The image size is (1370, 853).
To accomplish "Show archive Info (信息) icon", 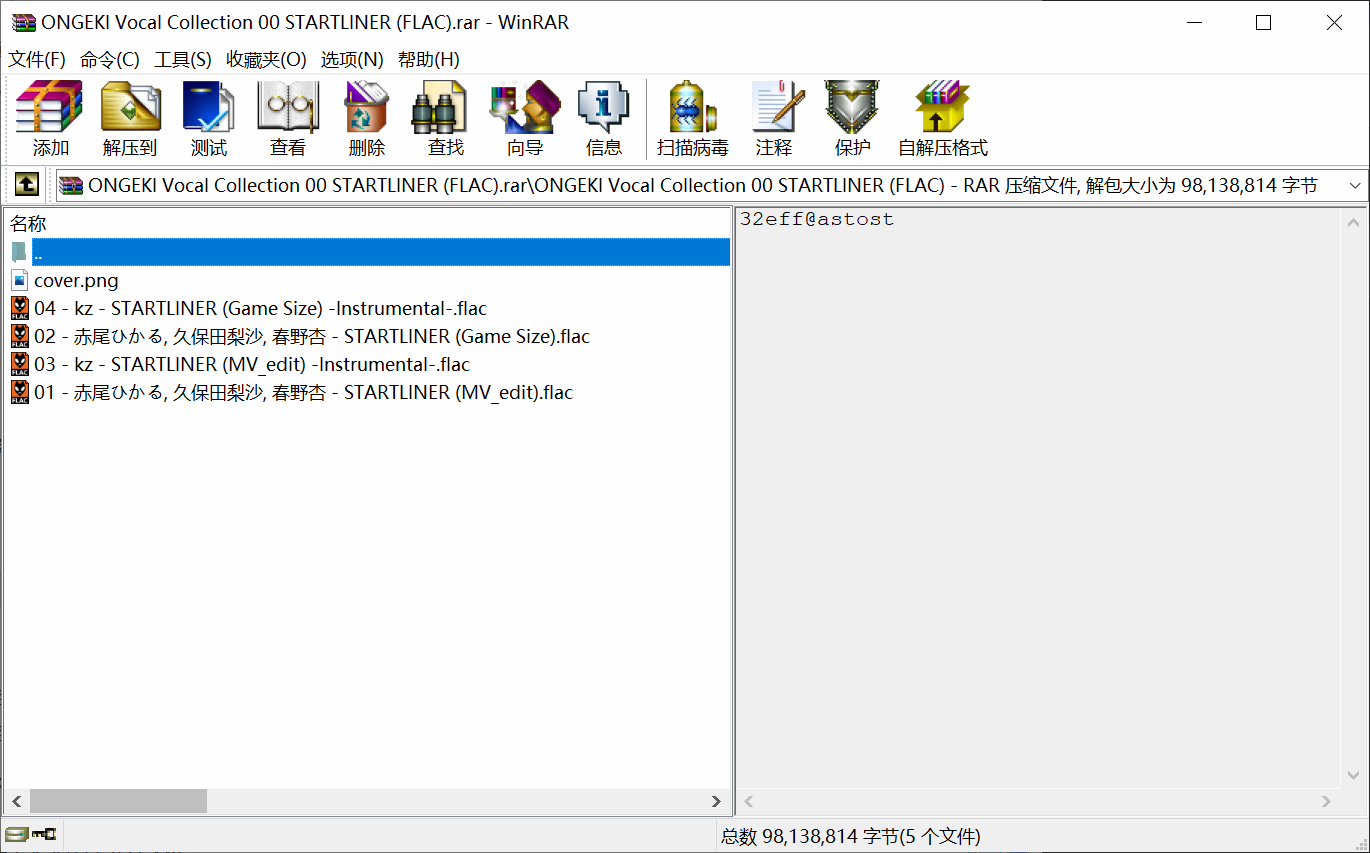I will [604, 119].
